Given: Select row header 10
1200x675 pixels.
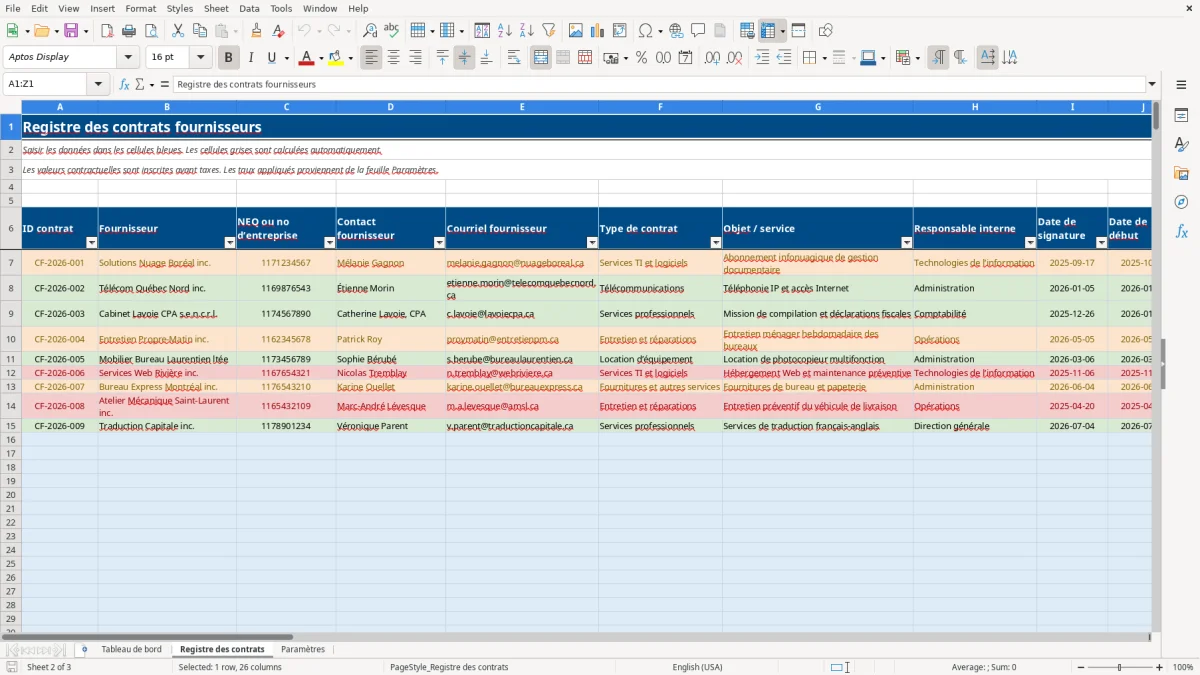Looking at the screenshot, I should pyautogui.click(x=11, y=340).
